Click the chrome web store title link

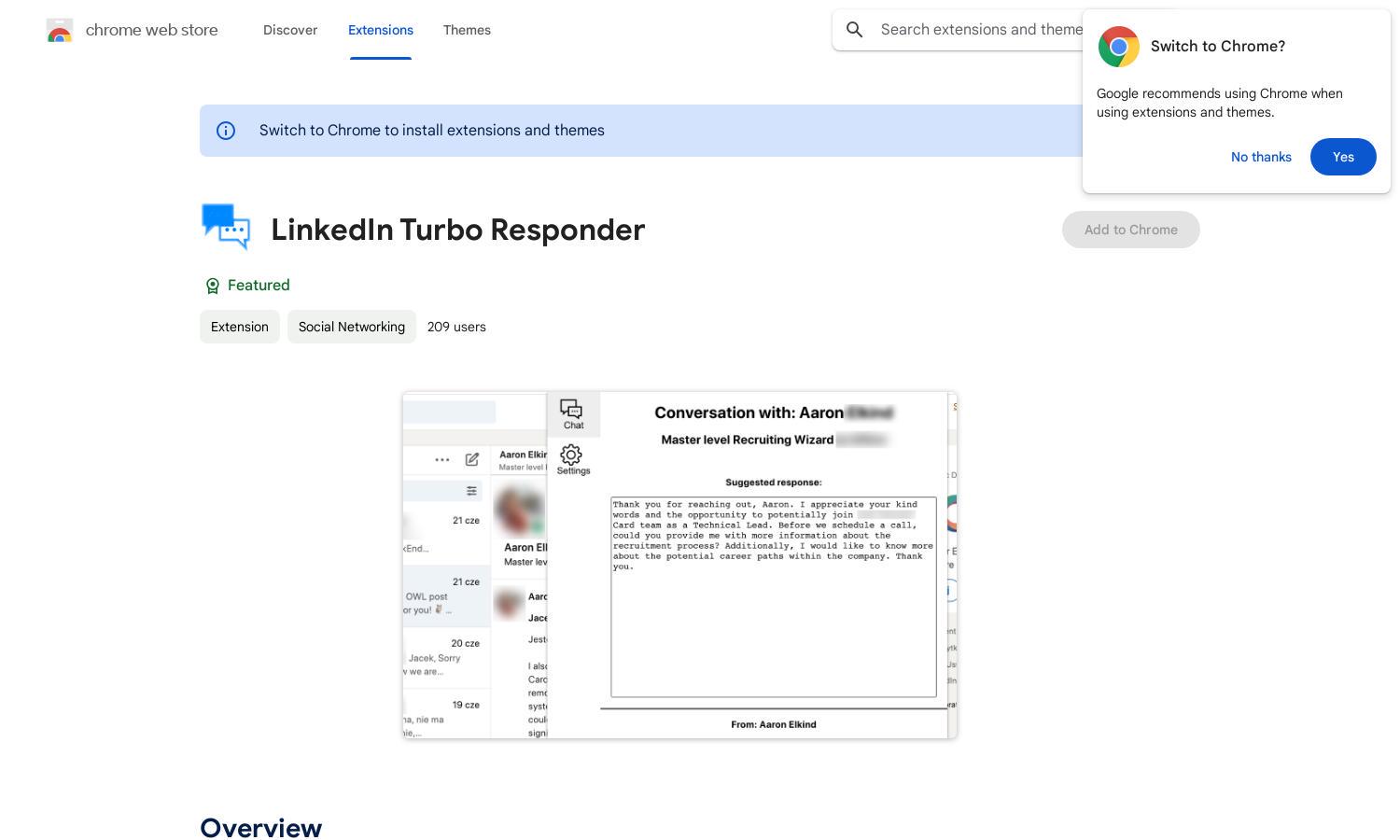pyautogui.click(x=152, y=30)
